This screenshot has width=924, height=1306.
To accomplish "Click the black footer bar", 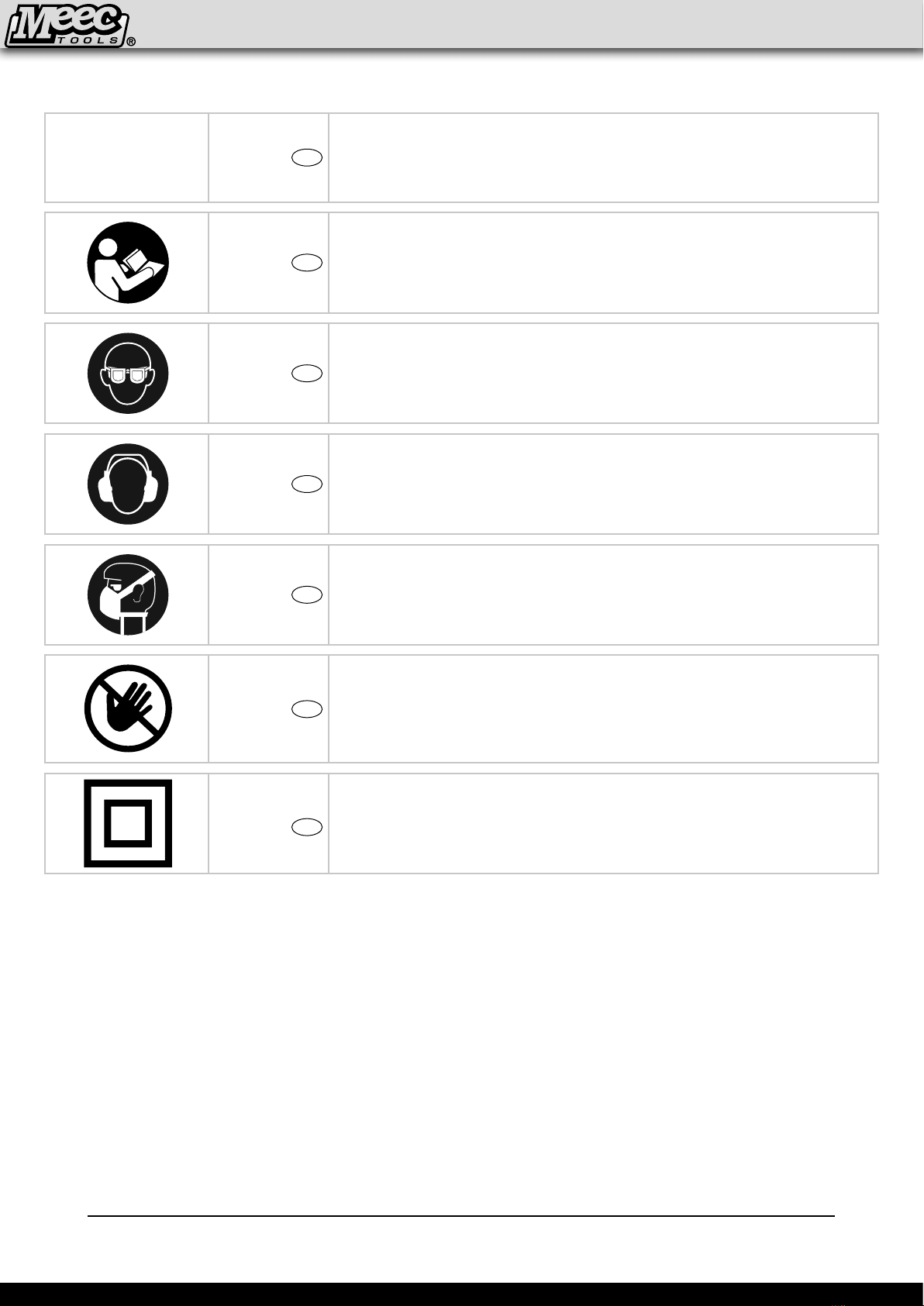I will pos(461,1294).
